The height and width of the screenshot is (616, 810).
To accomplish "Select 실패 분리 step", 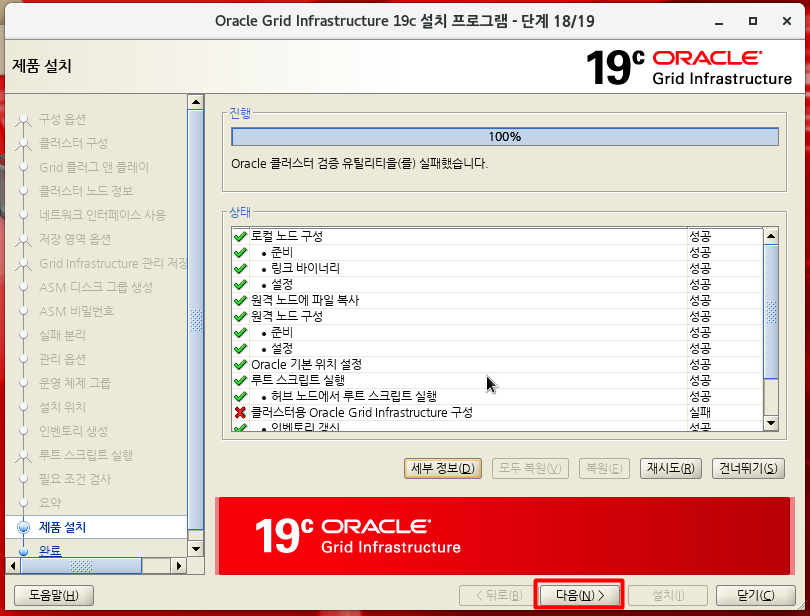I will [x=63, y=335].
